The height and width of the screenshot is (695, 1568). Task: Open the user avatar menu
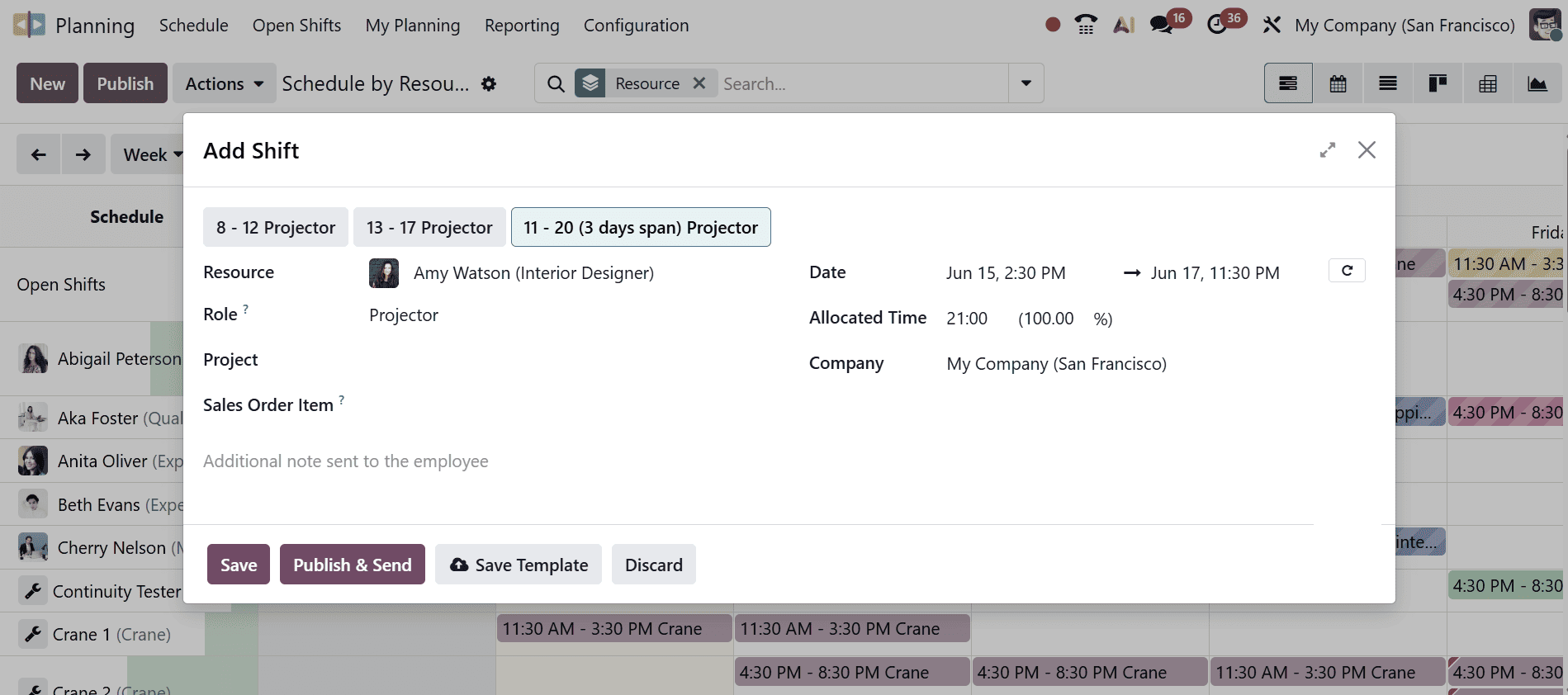pyautogui.click(x=1544, y=25)
